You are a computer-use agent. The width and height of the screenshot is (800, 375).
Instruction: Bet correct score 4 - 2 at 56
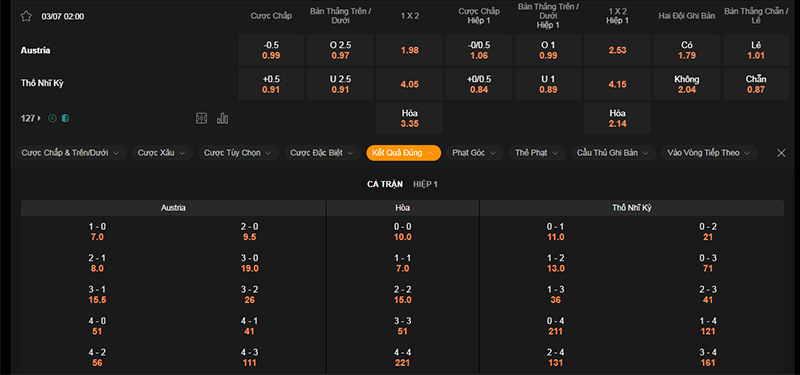(x=97, y=358)
